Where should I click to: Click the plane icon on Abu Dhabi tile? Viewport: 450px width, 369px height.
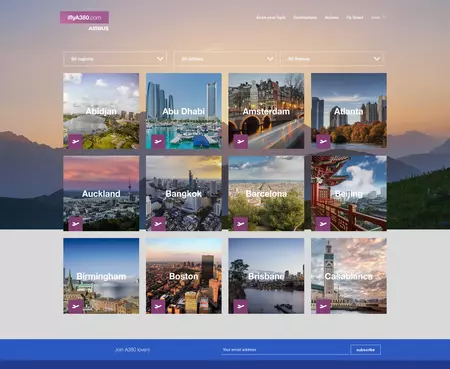(x=158, y=141)
